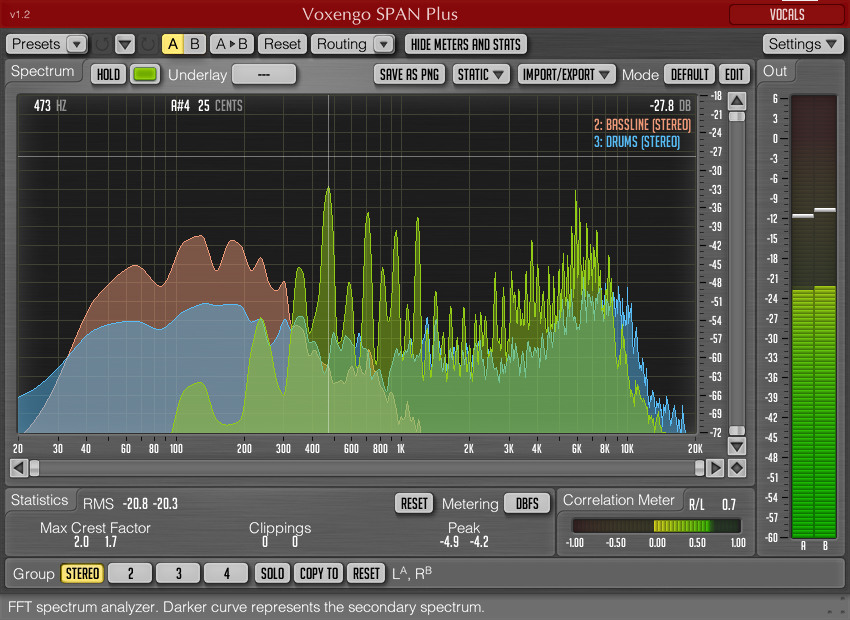Viewport: 850px width, 620px height.
Task: Copy state A to B
Action: 231,44
